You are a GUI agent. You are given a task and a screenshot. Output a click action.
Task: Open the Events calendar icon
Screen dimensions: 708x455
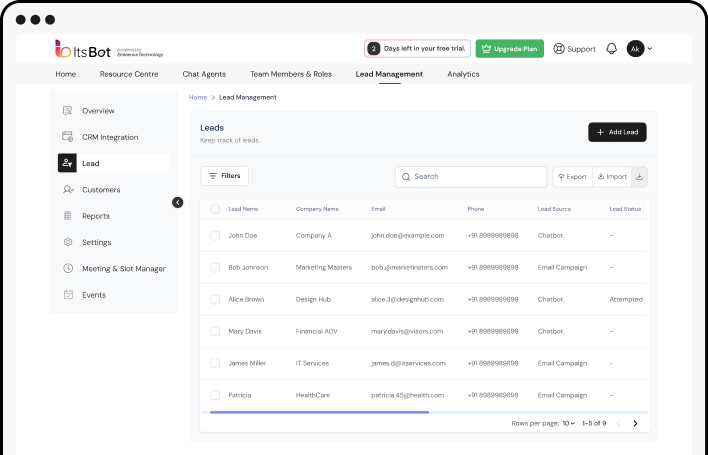pyautogui.click(x=68, y=295)
